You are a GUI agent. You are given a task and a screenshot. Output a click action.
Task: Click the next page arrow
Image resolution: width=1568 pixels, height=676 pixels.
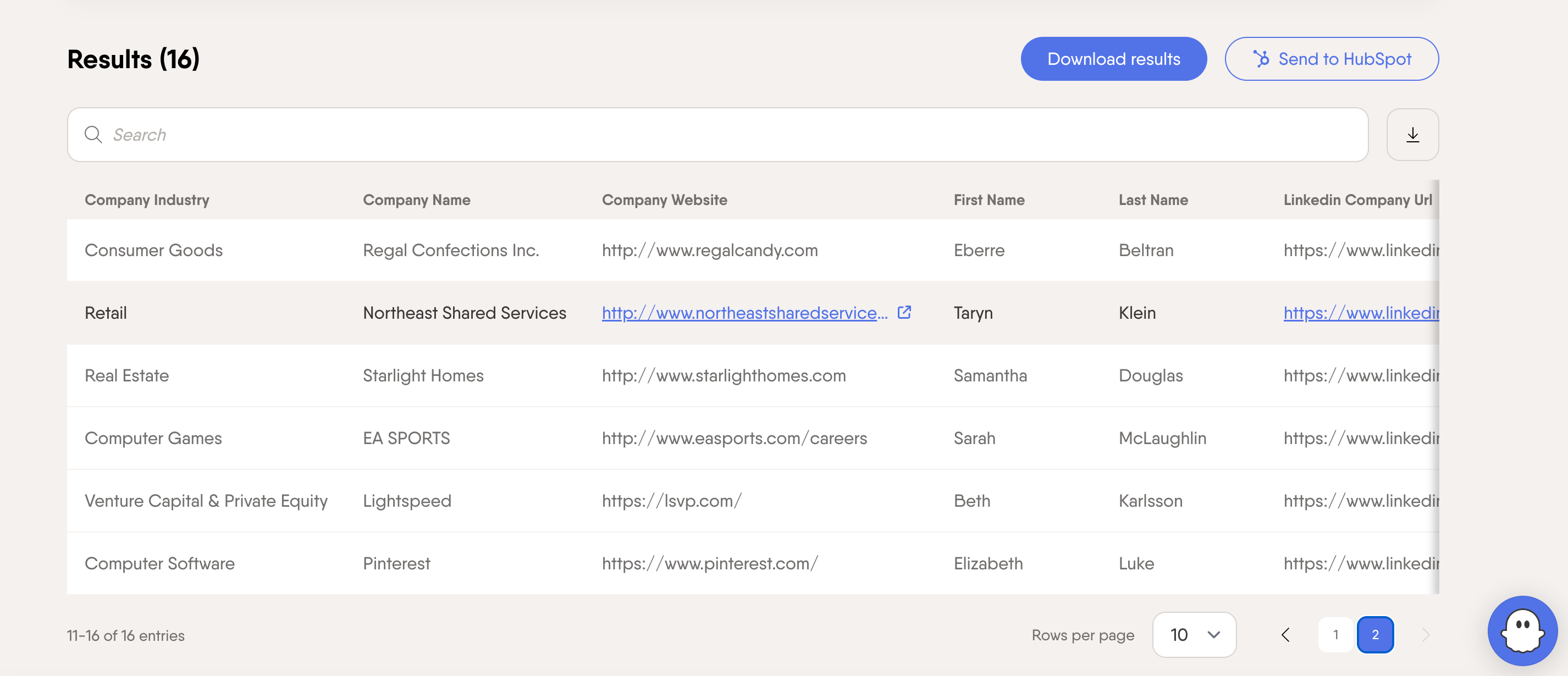click(1426, 635)
